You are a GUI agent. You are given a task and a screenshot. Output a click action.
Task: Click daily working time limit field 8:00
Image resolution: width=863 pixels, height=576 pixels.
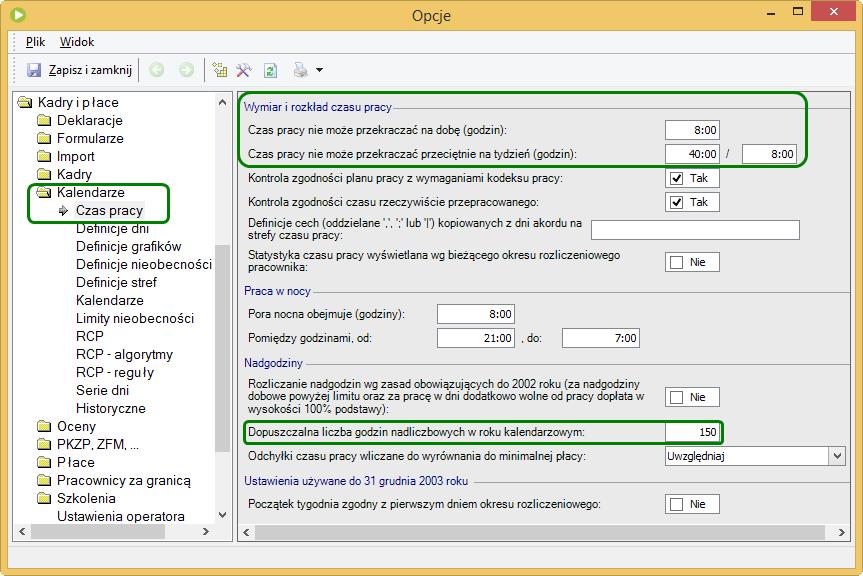pyautogui.click(x=692, y=130)
